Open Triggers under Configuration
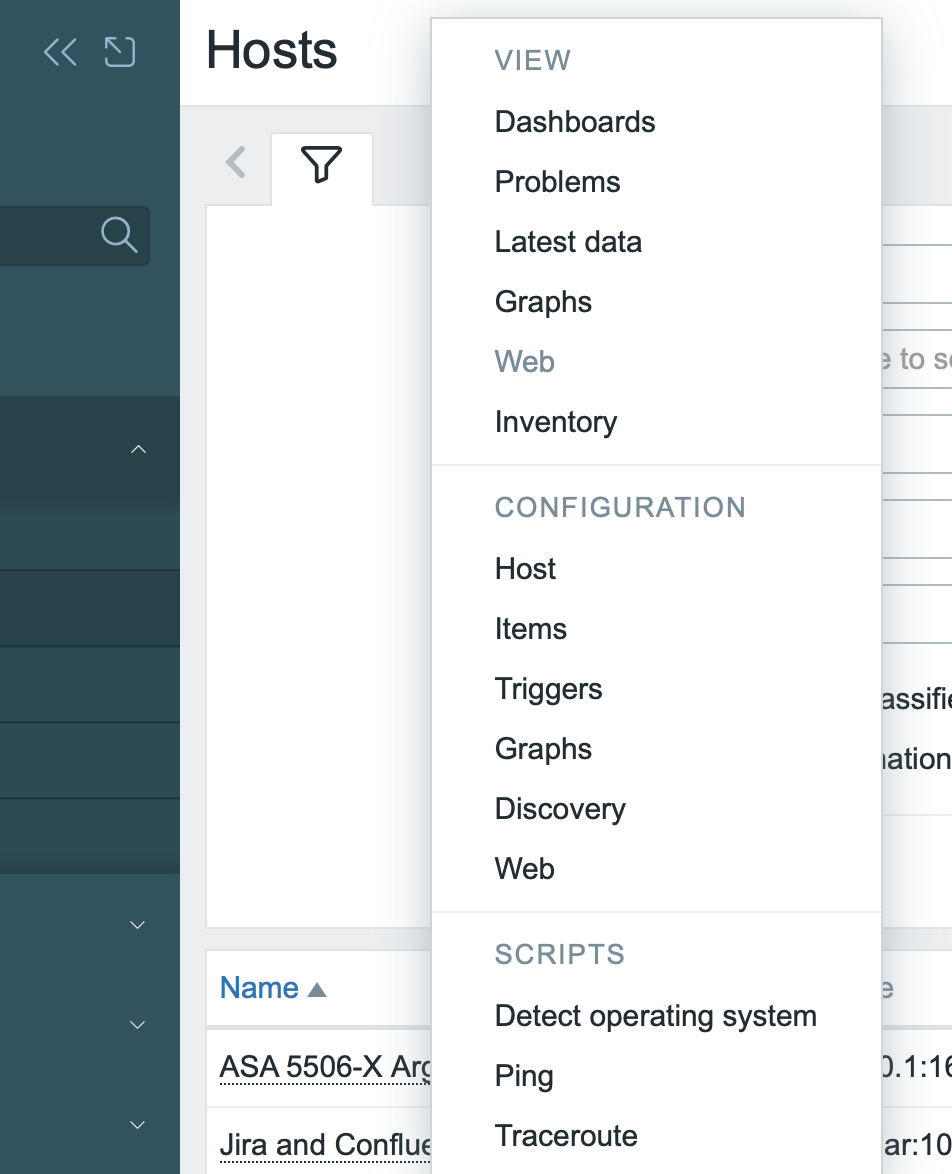Screen dimensions: 952x1174 548,689
